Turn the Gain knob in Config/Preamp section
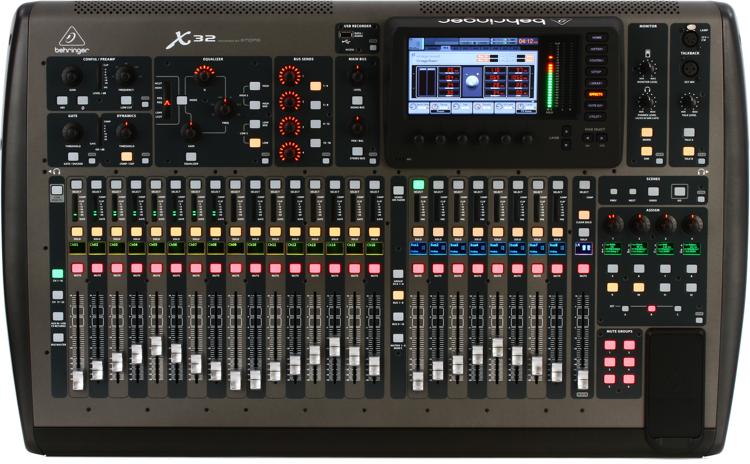This screenshot has height=464, width=750. pyautogui.click(x=69, y=75)
